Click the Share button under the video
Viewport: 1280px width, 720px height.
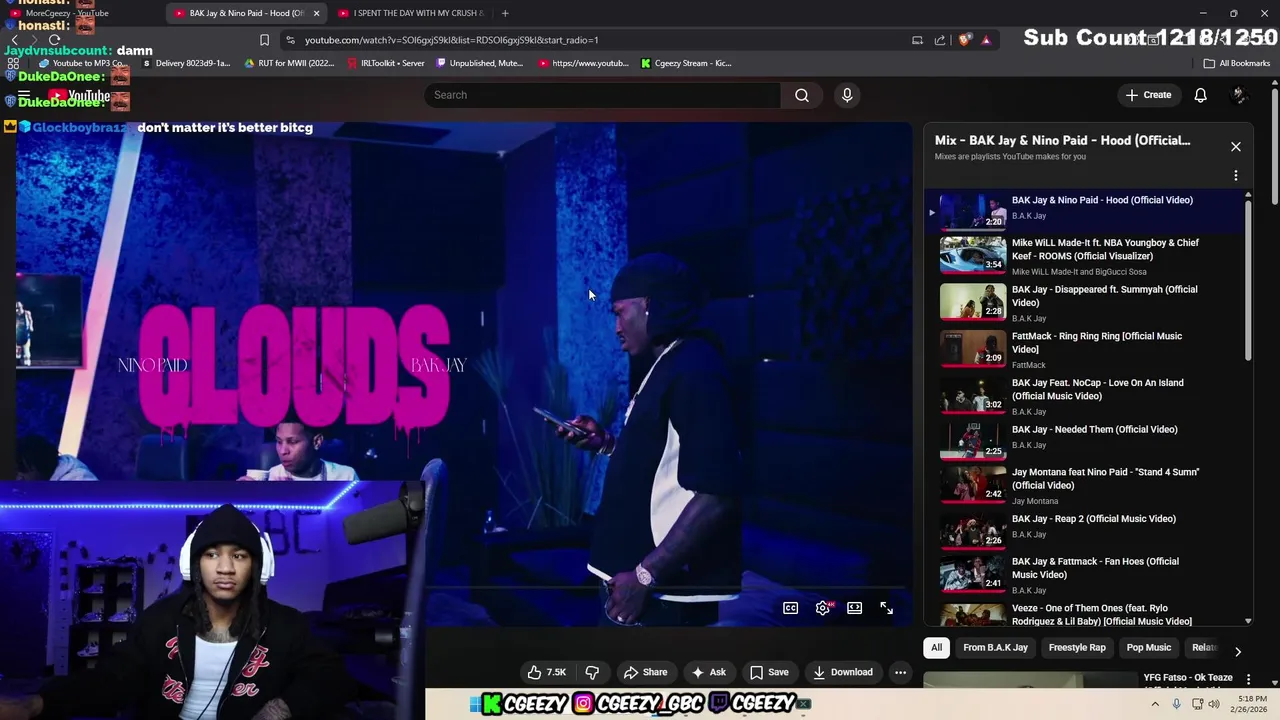pyautogui.click(x=645, y=672)
